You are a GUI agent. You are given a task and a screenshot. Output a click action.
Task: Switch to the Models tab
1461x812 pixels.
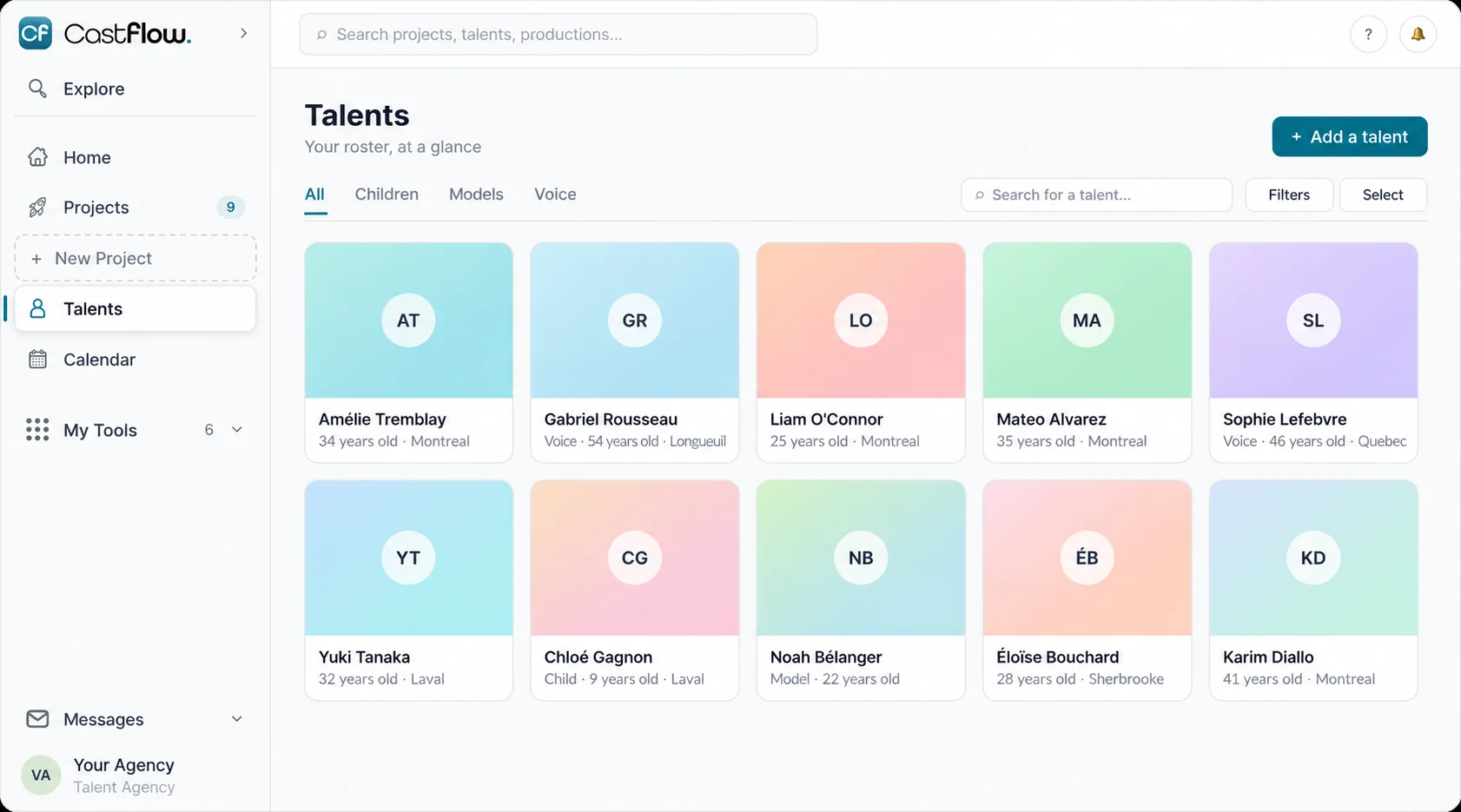tap(476, 195)
